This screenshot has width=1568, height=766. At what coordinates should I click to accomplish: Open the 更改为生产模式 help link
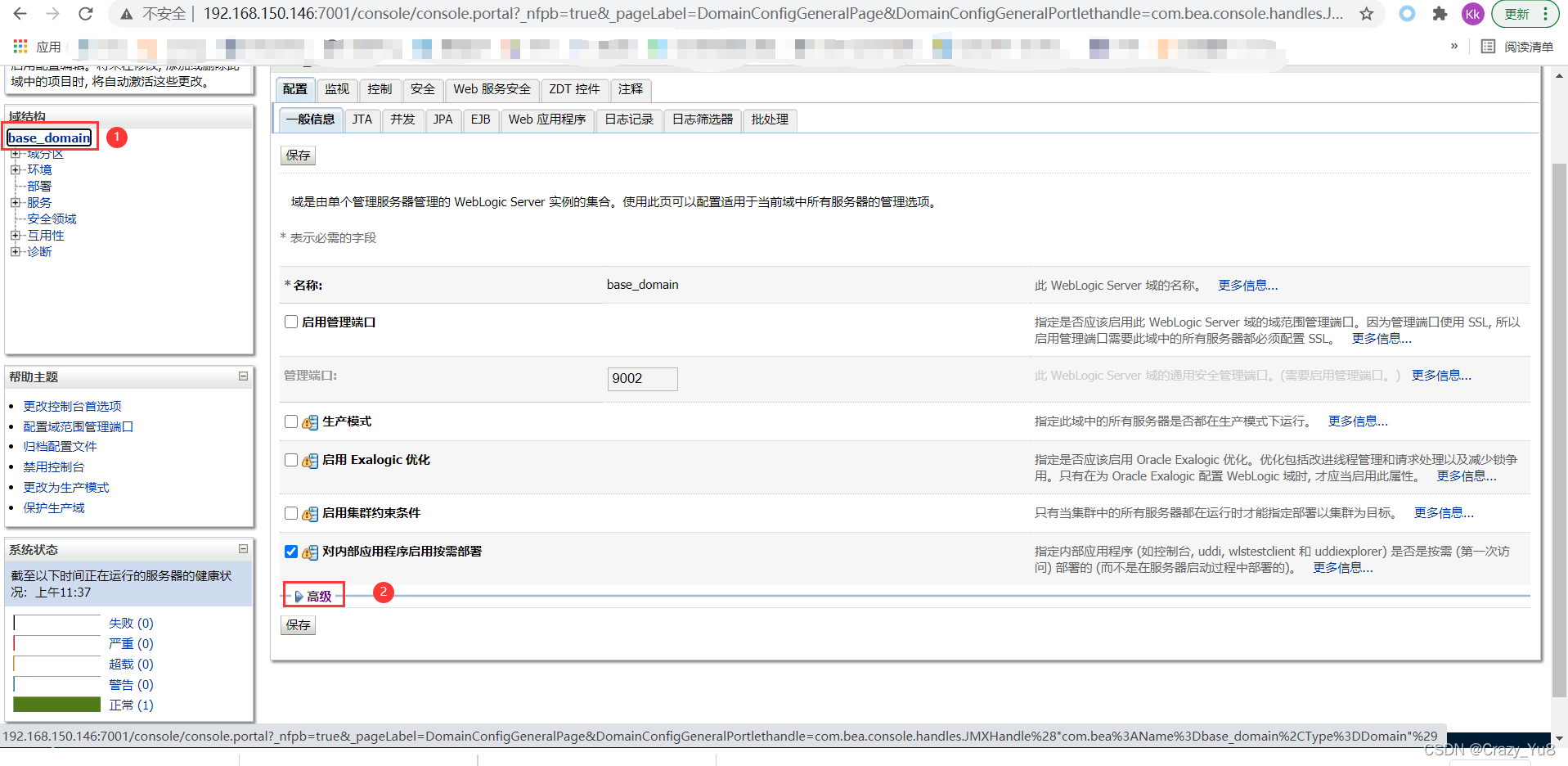[x=66, y=487]
